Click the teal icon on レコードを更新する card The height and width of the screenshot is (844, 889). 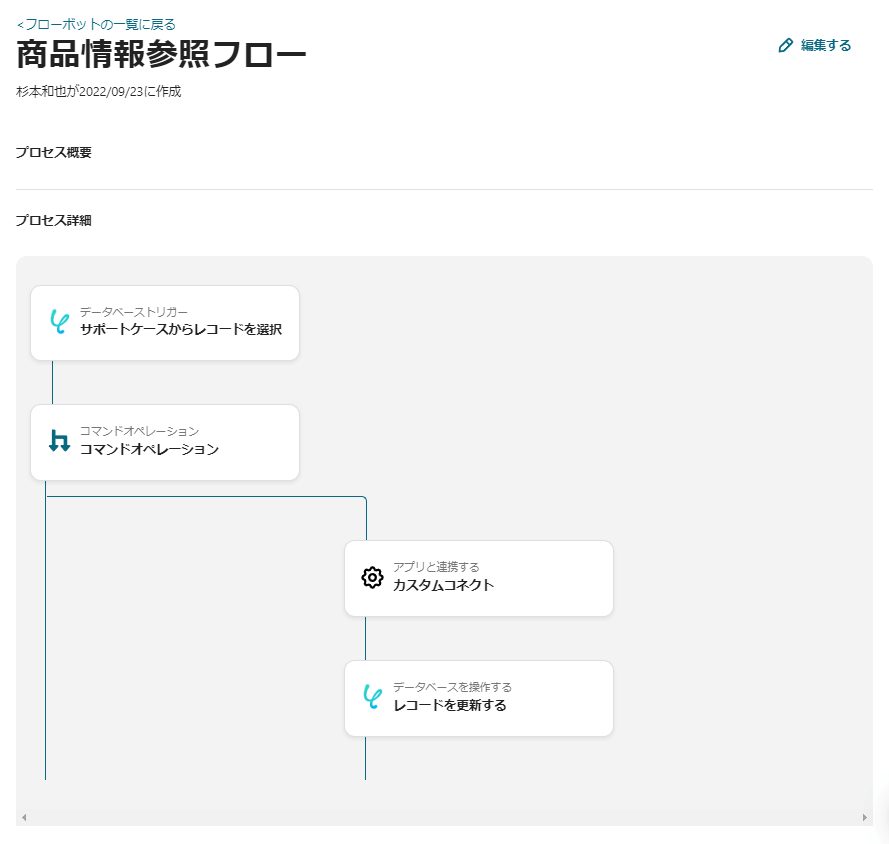[x=372, y=697]
